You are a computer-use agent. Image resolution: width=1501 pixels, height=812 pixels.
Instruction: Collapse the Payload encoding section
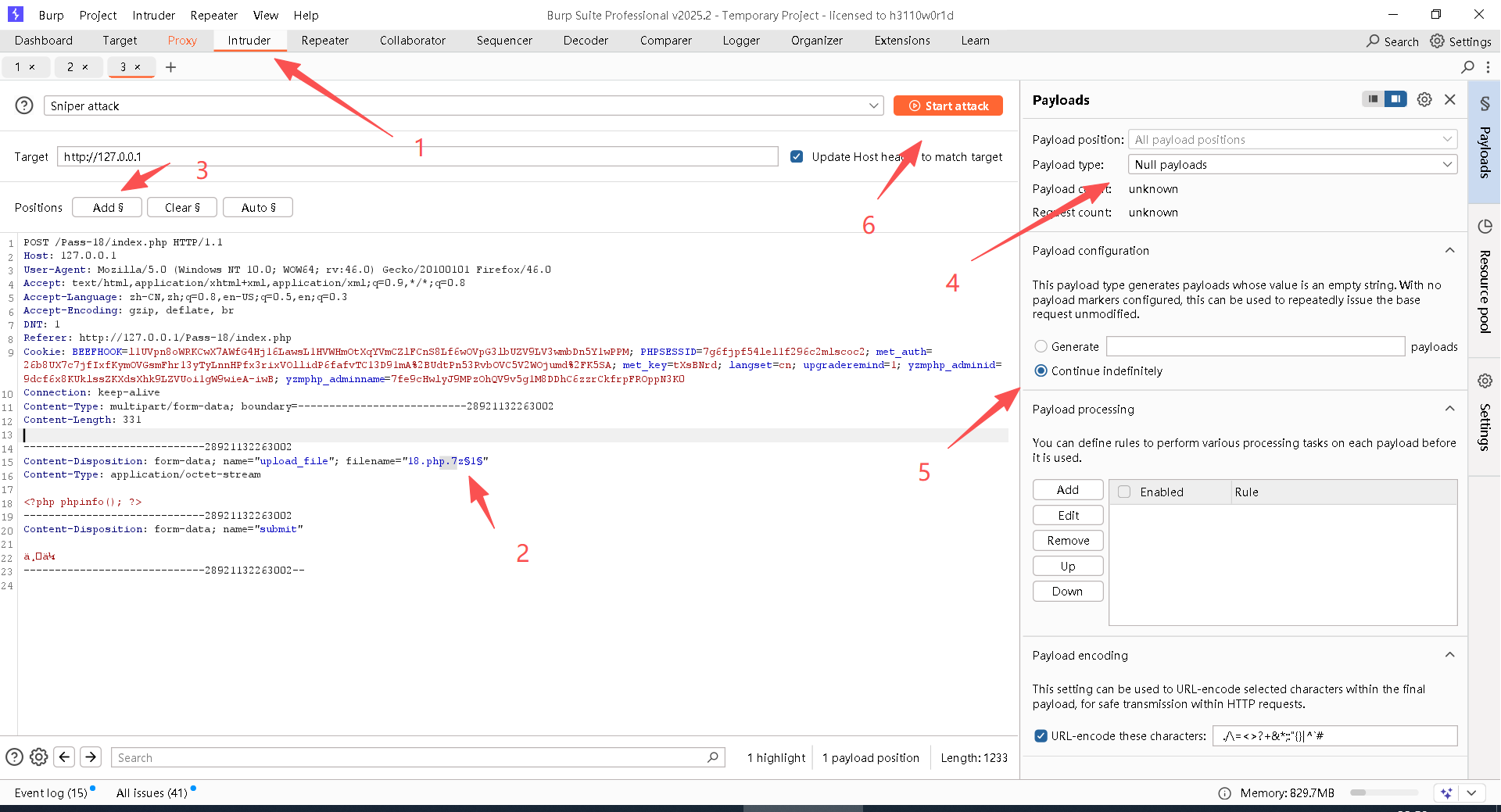(x=1450, y=655)
